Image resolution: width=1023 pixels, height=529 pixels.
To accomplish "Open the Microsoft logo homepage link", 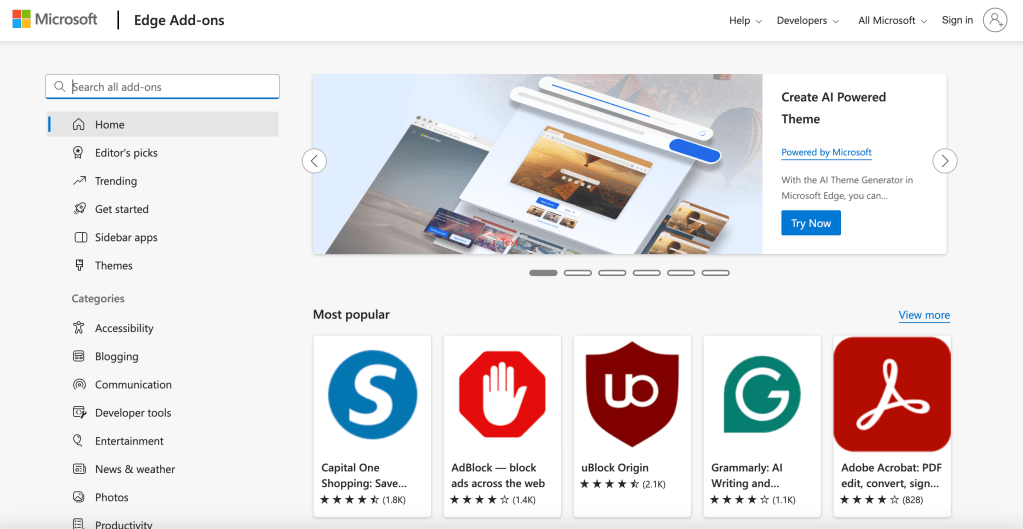I will click(55, 20).
